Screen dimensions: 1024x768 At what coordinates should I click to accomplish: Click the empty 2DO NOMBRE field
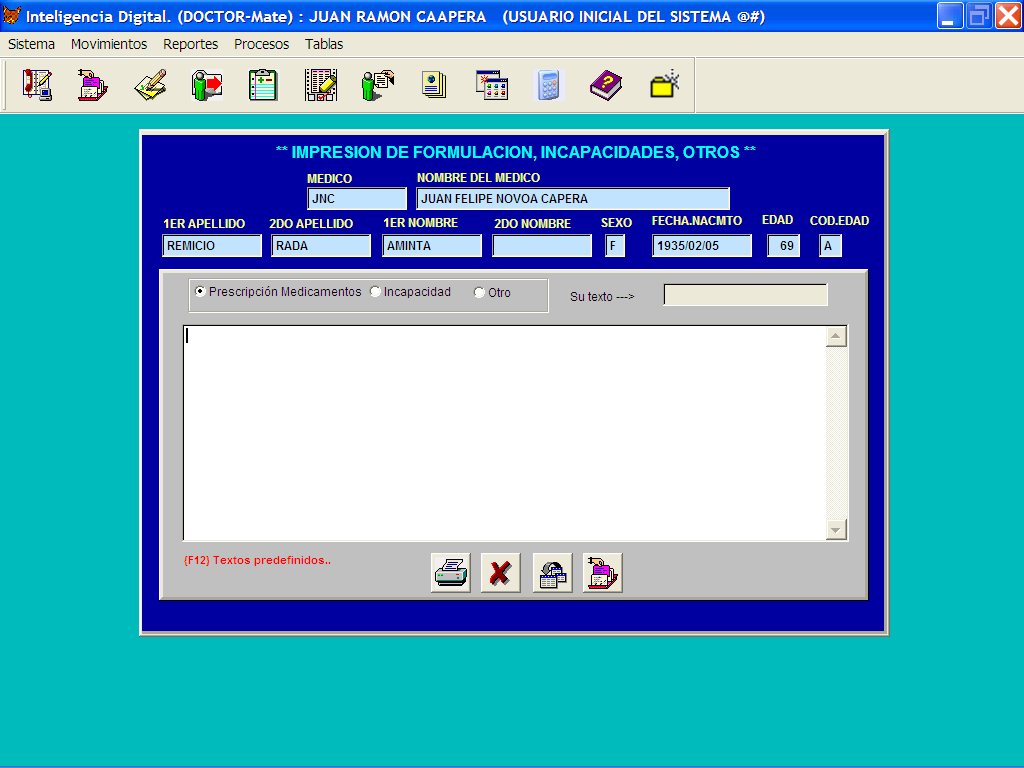coord(542,246)
